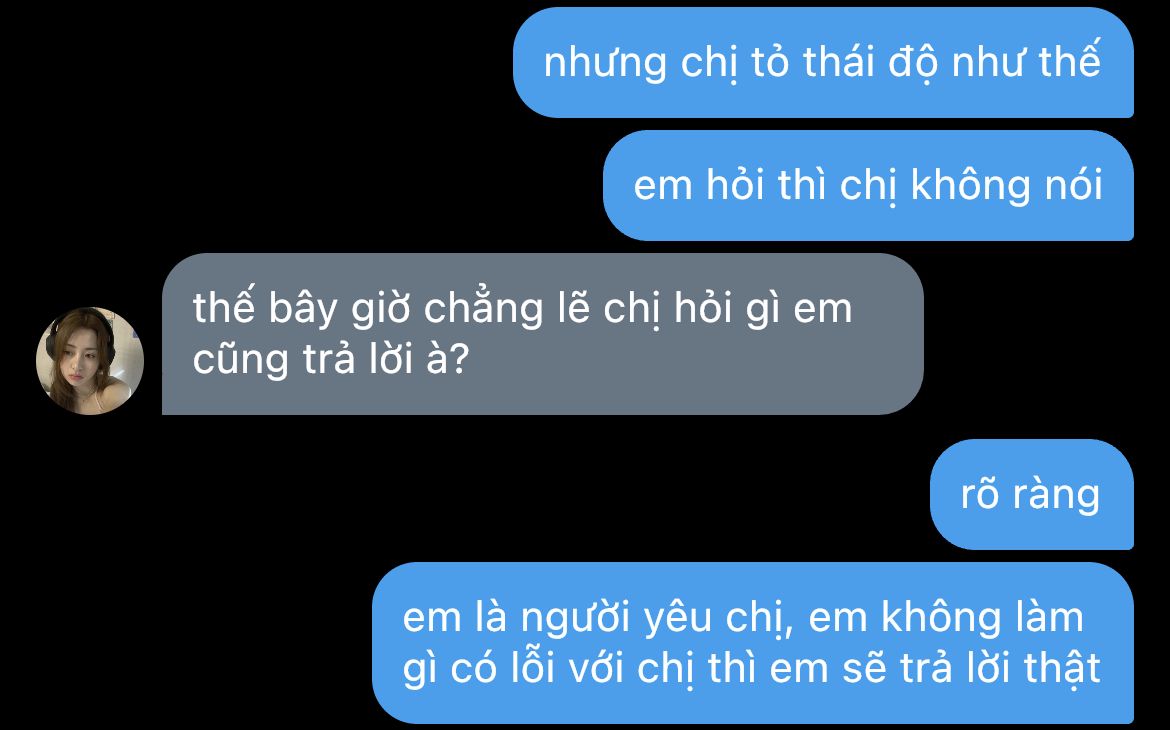Select the "em hỏi thì chị không nói" bubble
The height and width of the screenshot is (730, 1170).
(868, 185)
